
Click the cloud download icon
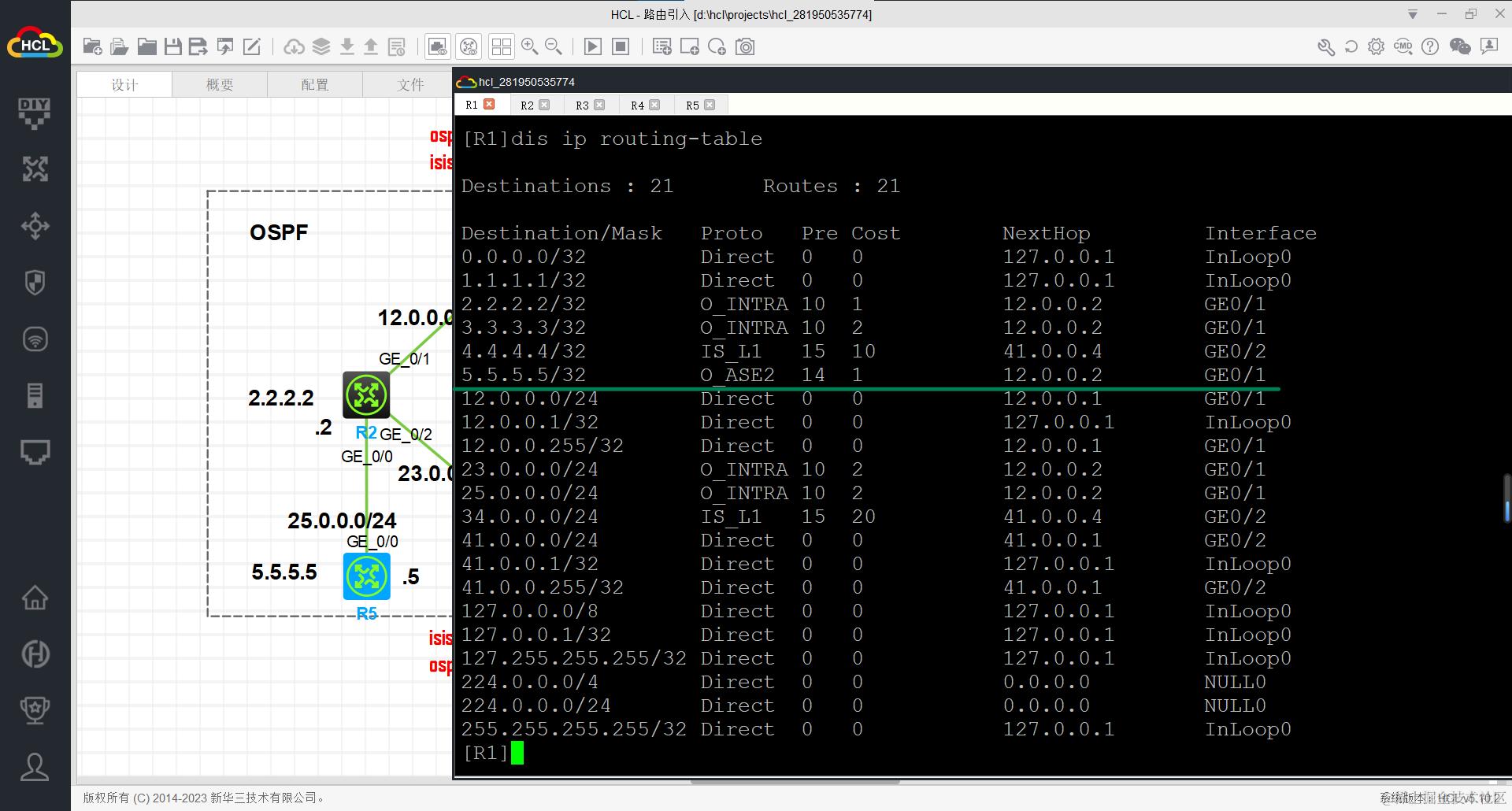294,46
